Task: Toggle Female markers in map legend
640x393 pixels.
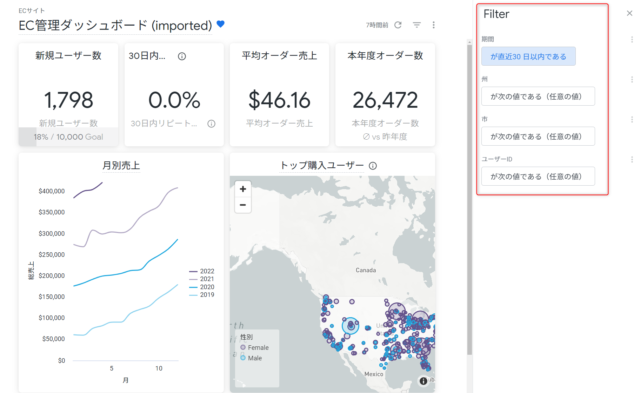Action: click(x=254, y=348)
